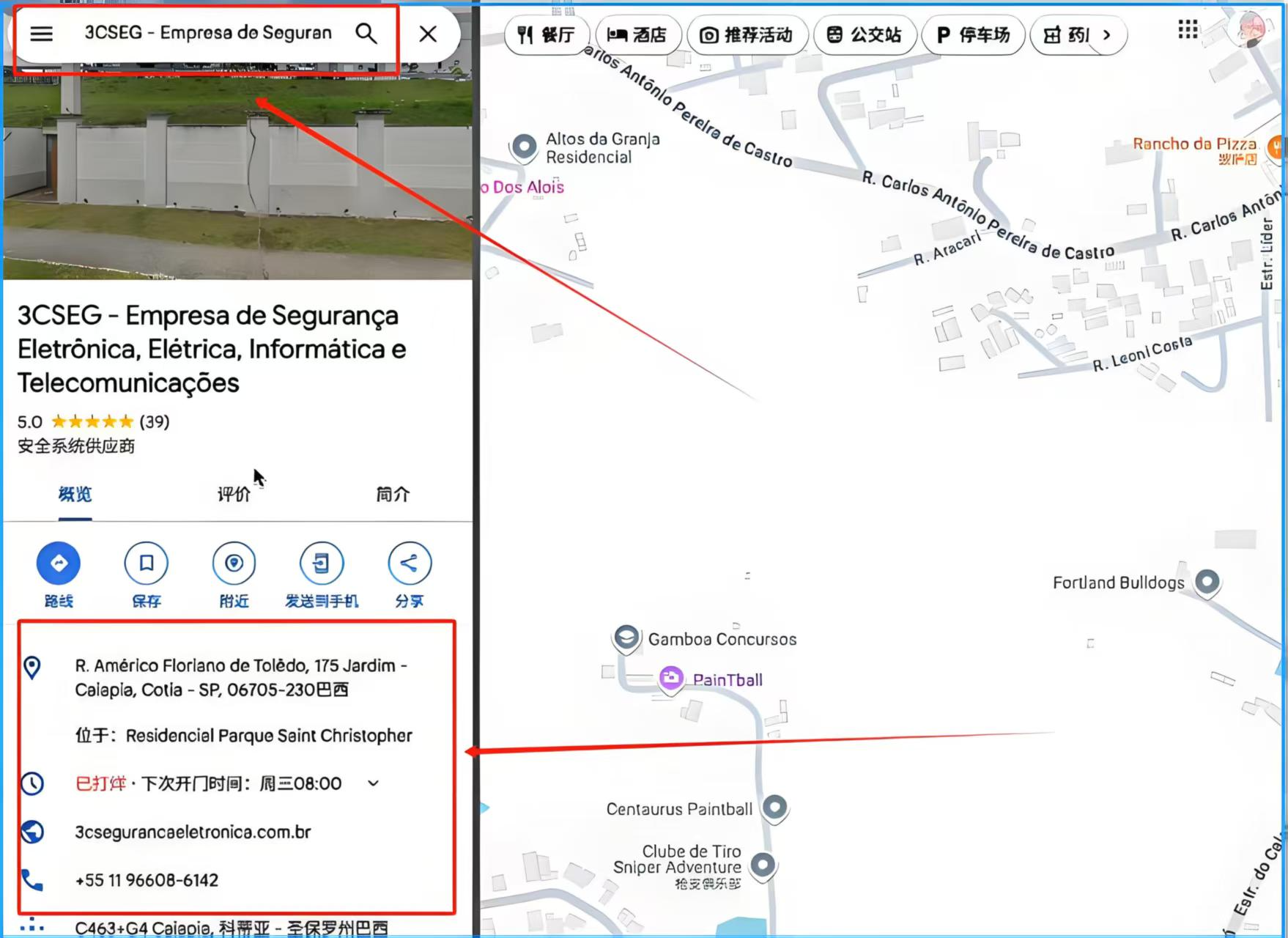Open the hamburger menu in search bar
1288x938 pixels.
41,34
